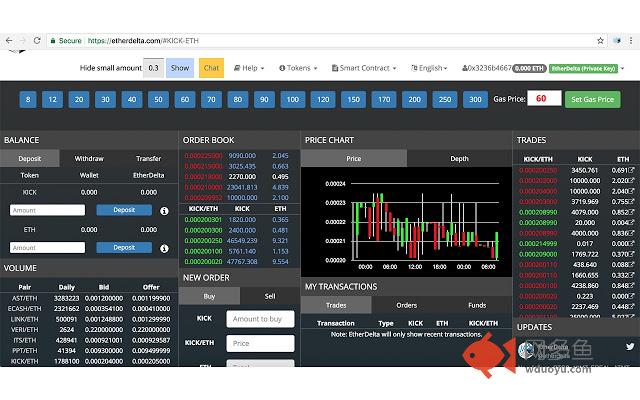
Task: Open the Help dropdown menu
Action: 249,68
